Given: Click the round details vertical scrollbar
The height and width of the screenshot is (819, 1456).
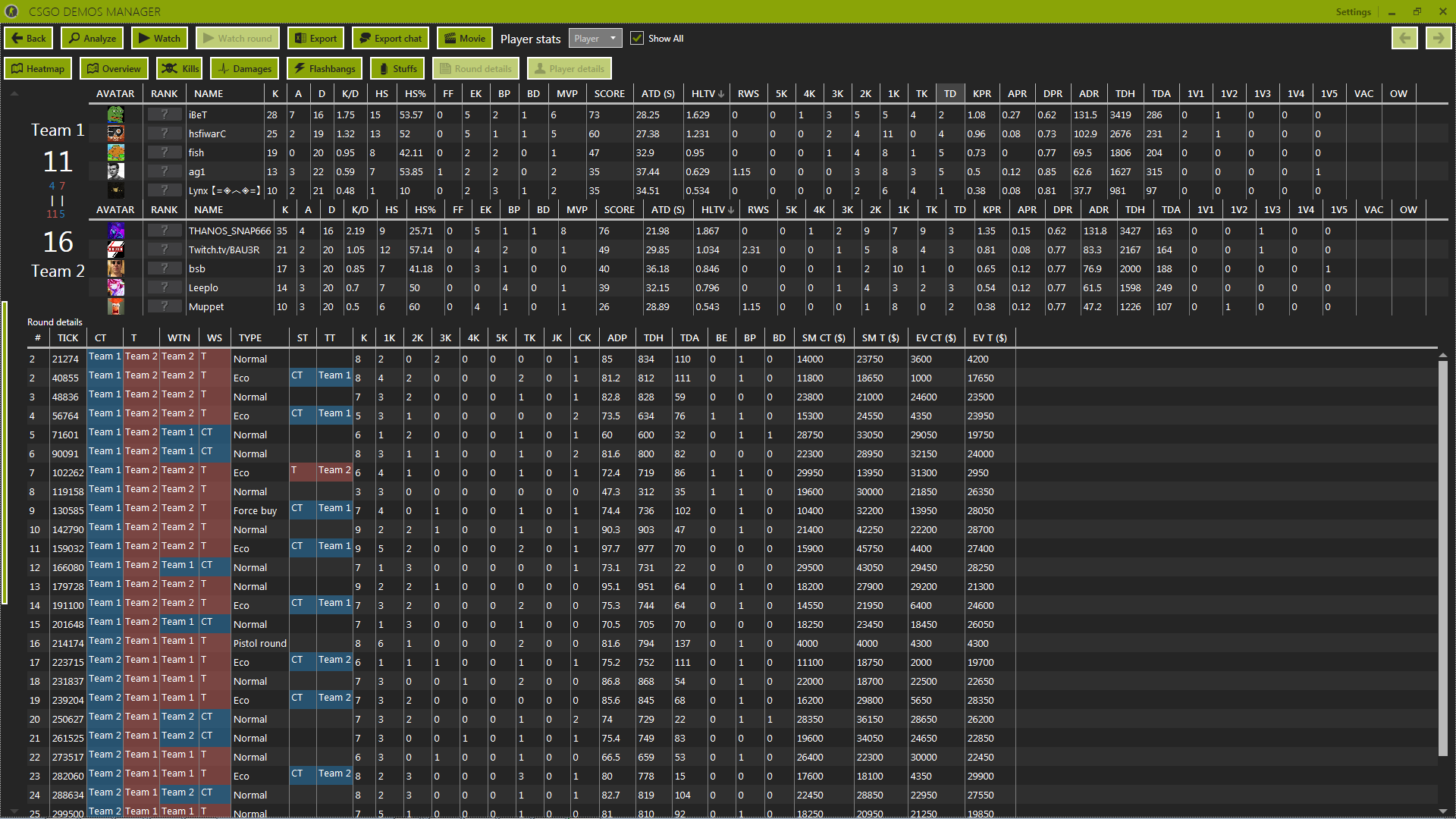Looking at the screenshot, I should (x=1443, y=559).
